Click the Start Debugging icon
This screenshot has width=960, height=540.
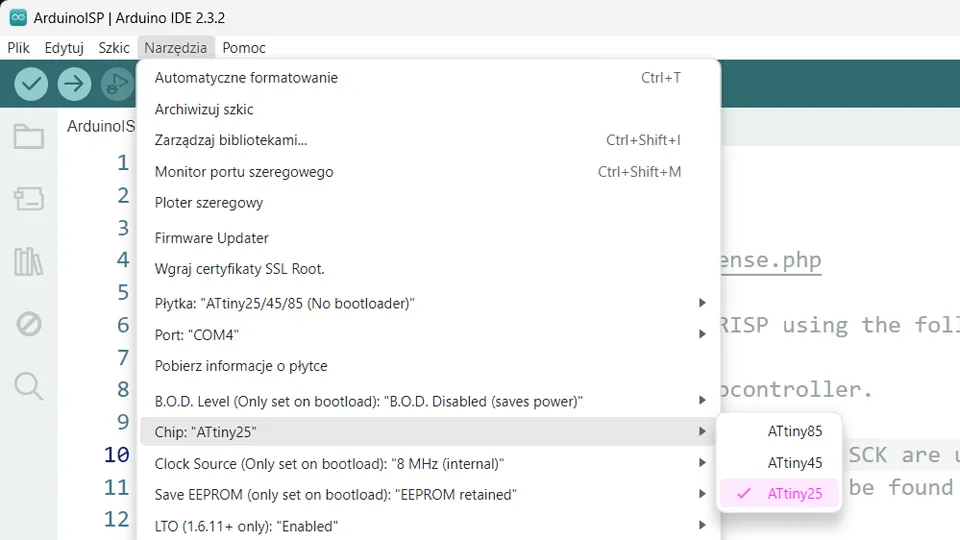(117, 84)
